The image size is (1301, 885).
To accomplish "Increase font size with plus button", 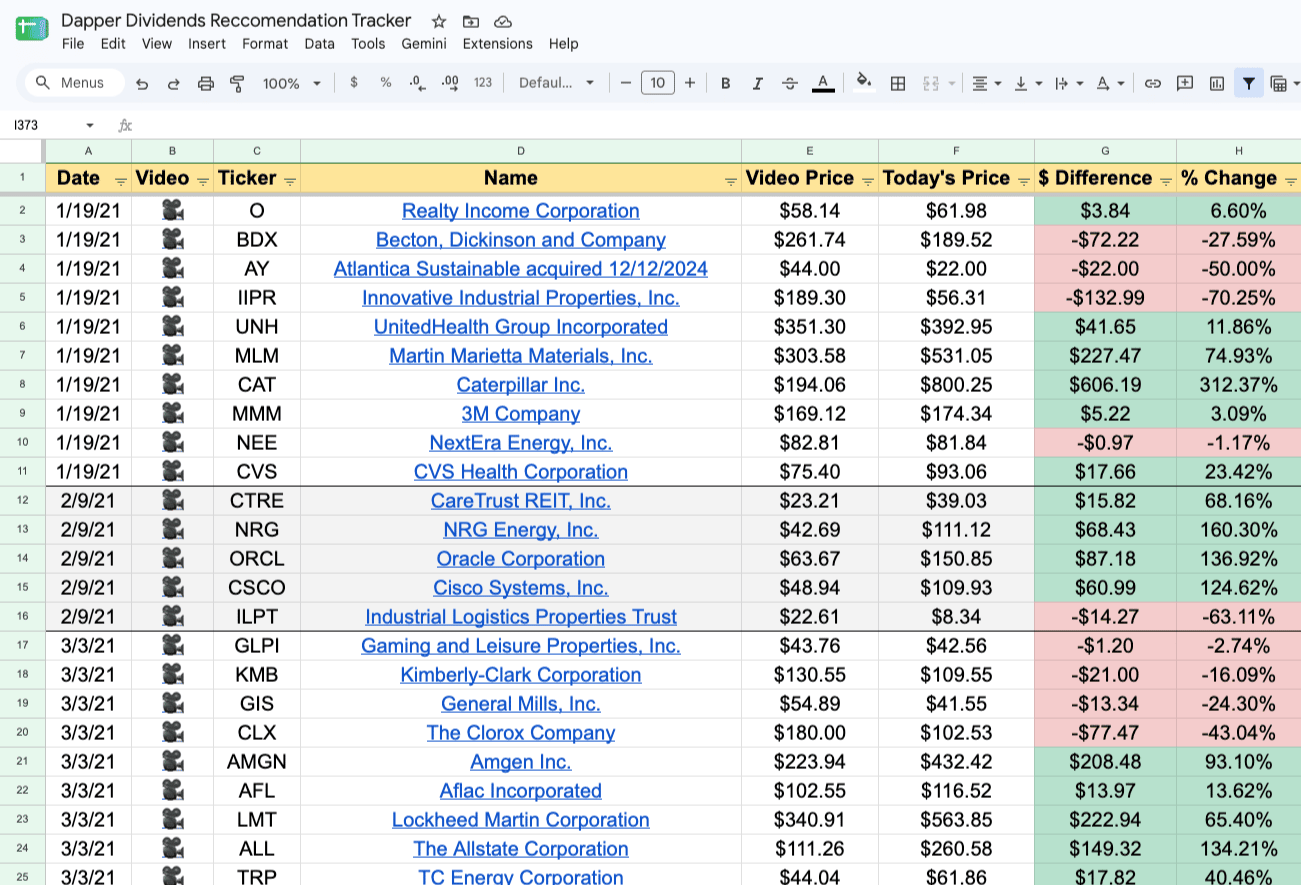I will pos(689,83).
